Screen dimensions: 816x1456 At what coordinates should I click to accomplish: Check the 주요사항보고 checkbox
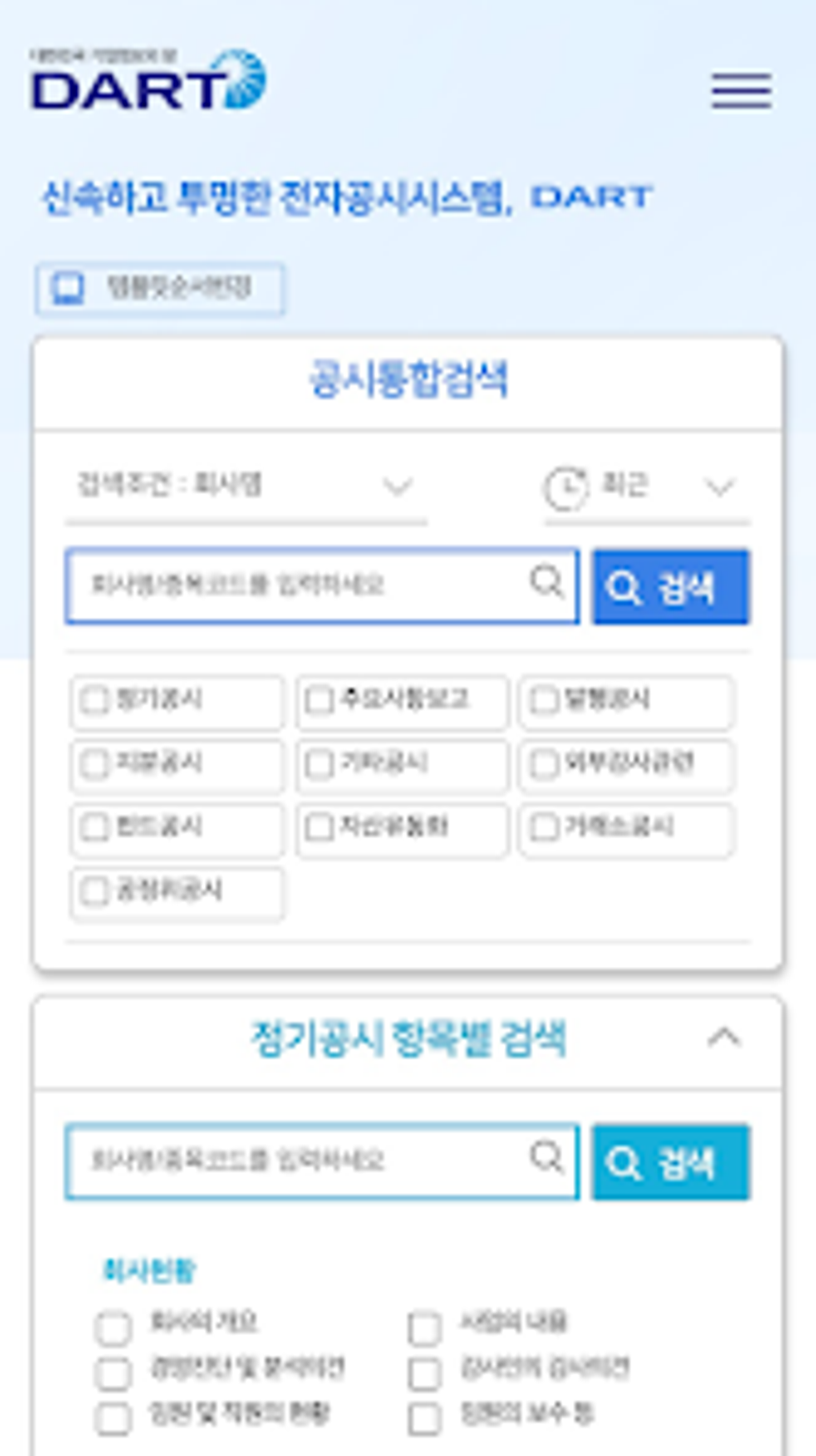[x=318, y=700]
